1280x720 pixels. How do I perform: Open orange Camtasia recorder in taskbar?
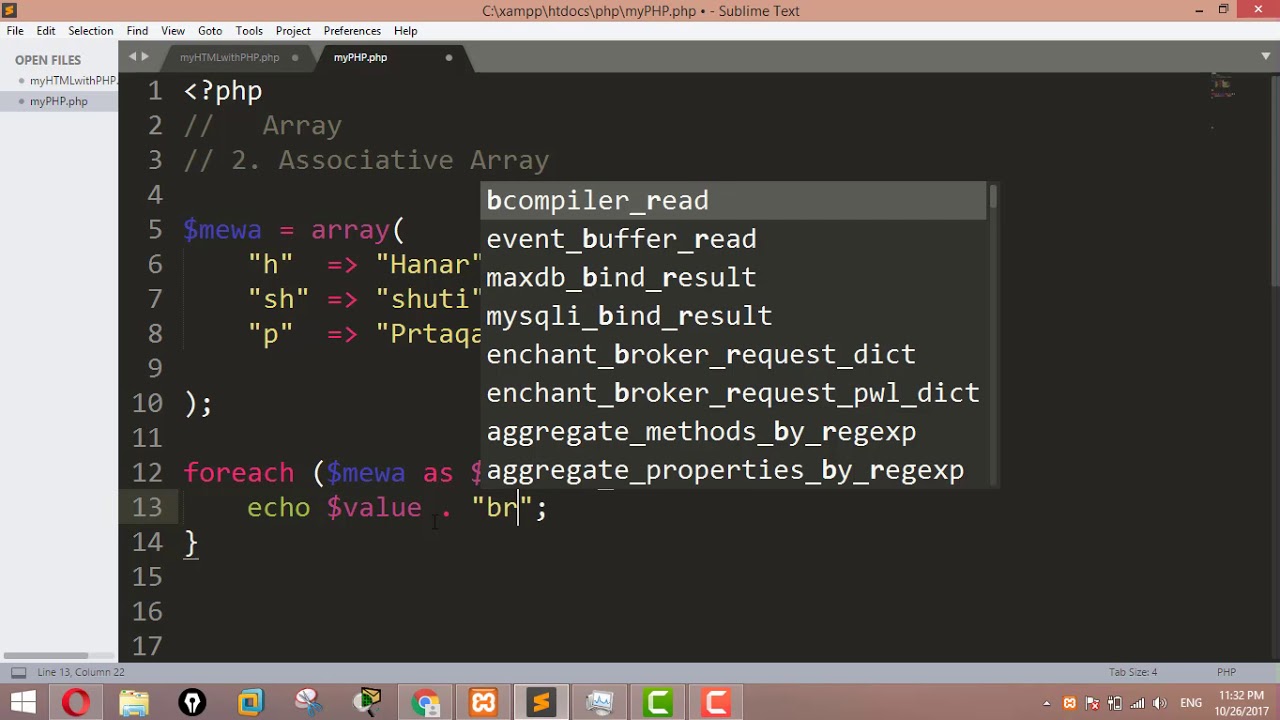tap(715, 703)
